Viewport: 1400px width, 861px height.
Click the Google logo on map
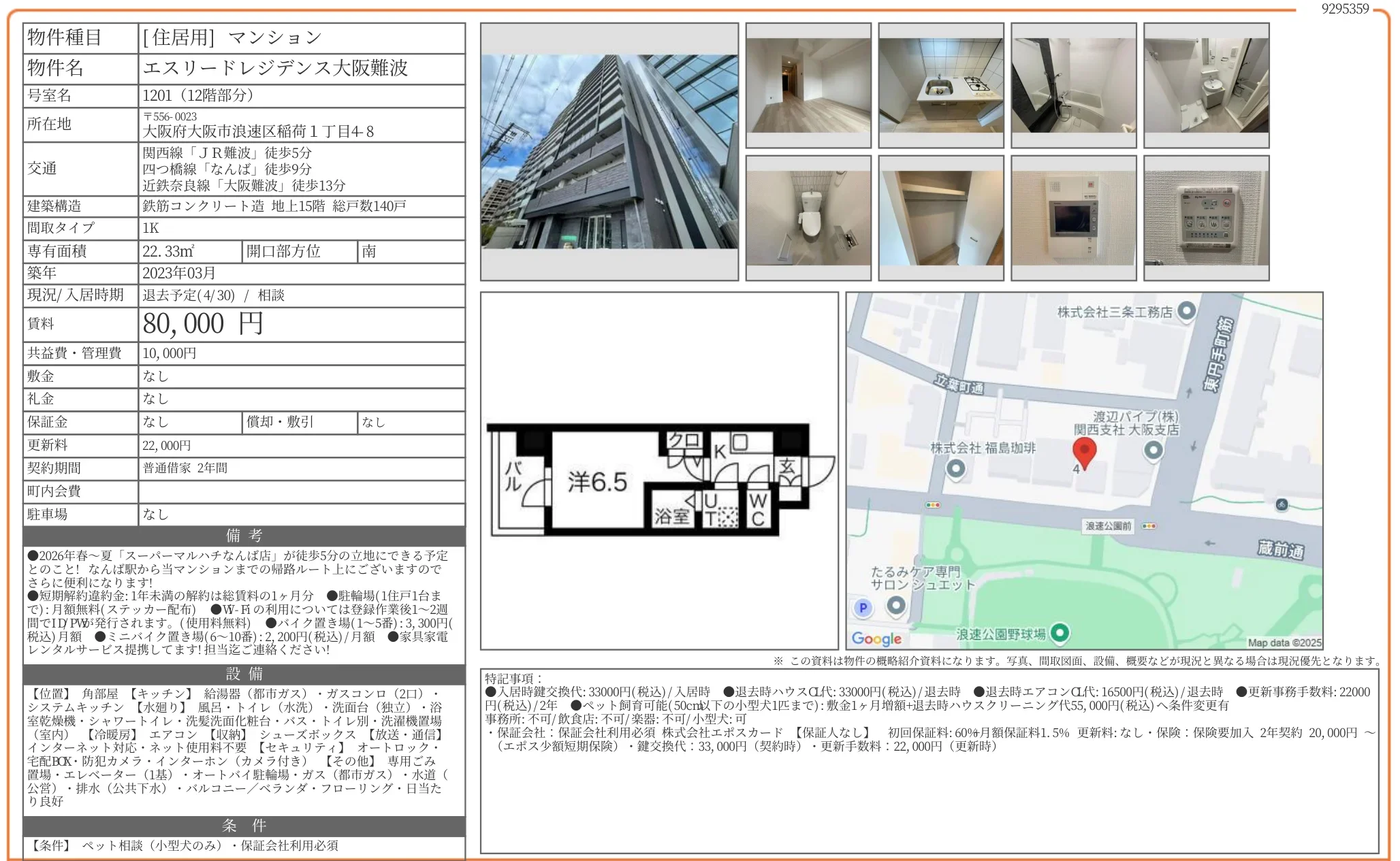pyautogui.click(x=876, y=638)
